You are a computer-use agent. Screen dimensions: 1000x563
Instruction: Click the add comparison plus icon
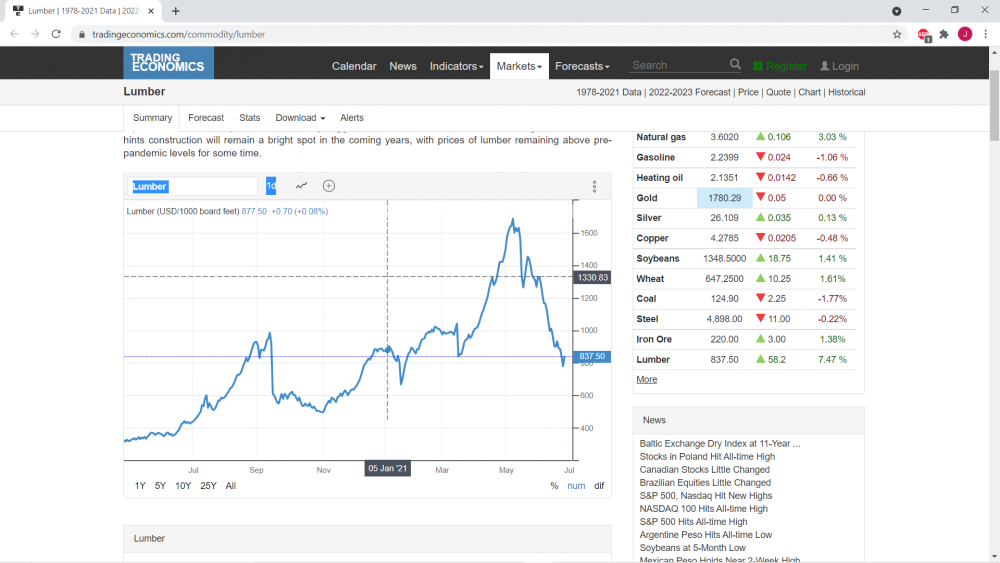point(328,186)
